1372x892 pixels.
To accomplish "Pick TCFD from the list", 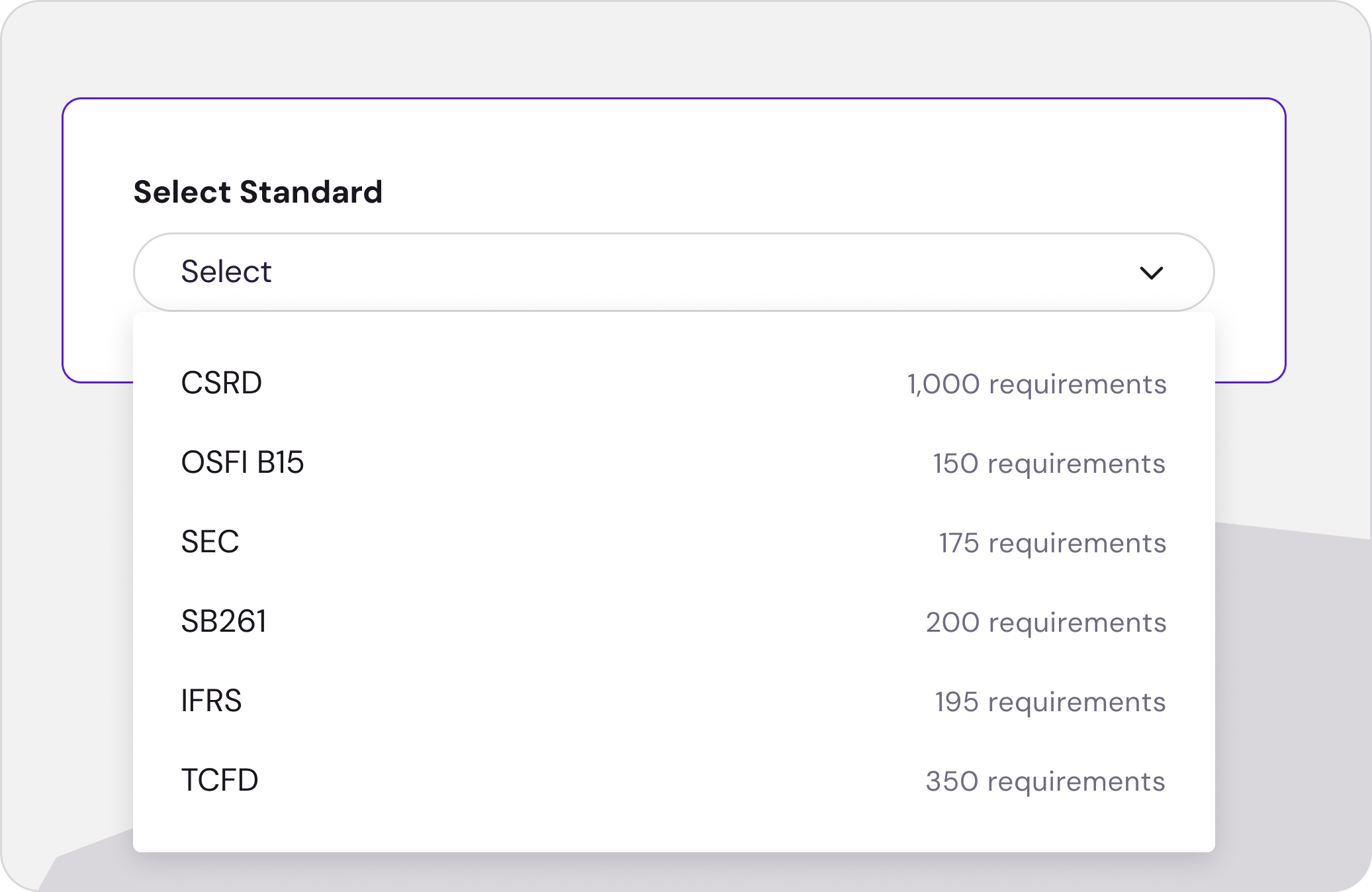I will click(x=674, y=781).
